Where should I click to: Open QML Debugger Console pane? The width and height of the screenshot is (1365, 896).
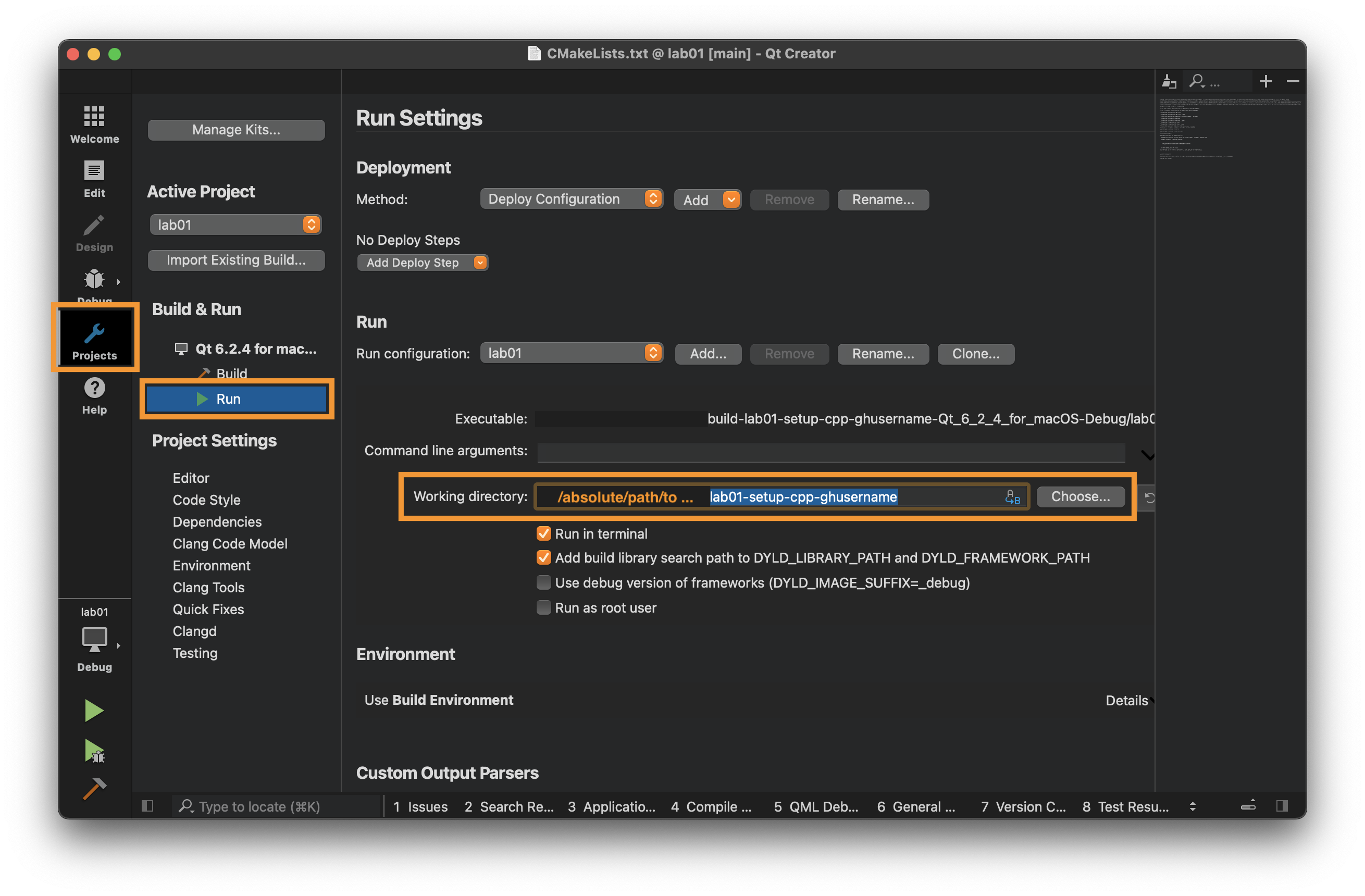[x=816, y=806]
